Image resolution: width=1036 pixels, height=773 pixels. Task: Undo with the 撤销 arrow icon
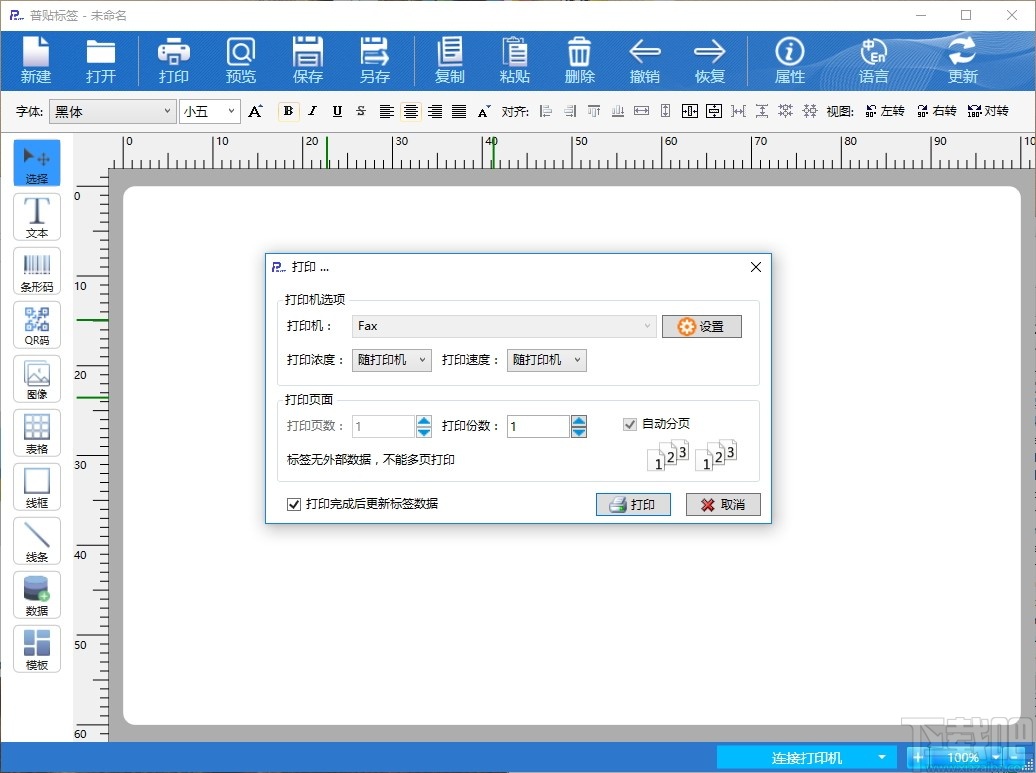click(x=645, y=60)
